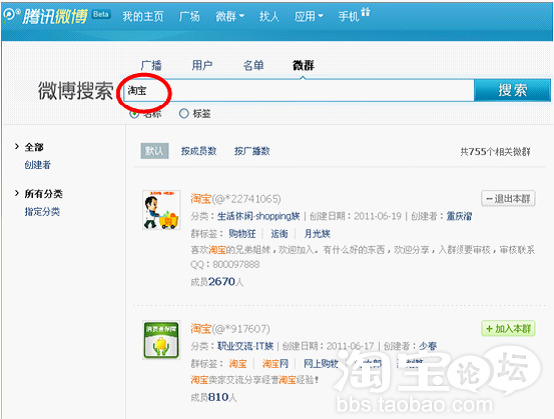Select the 名称 radio button
Viewport: 554px width, 419px height.
point(134,114)
